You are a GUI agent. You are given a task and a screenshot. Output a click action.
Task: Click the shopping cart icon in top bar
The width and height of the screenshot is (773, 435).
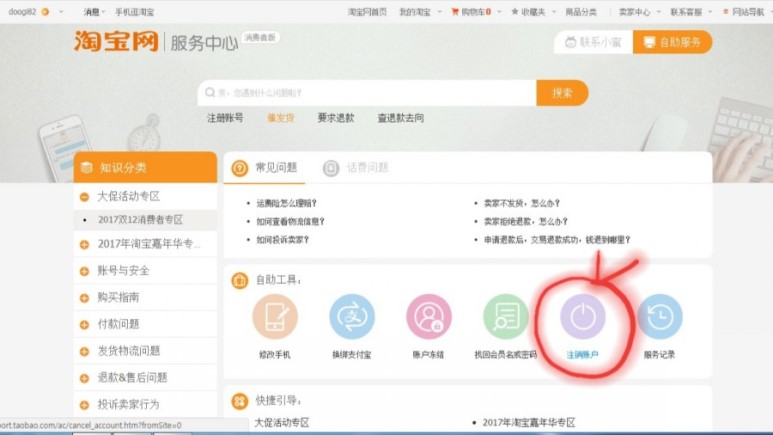(455, 12)
